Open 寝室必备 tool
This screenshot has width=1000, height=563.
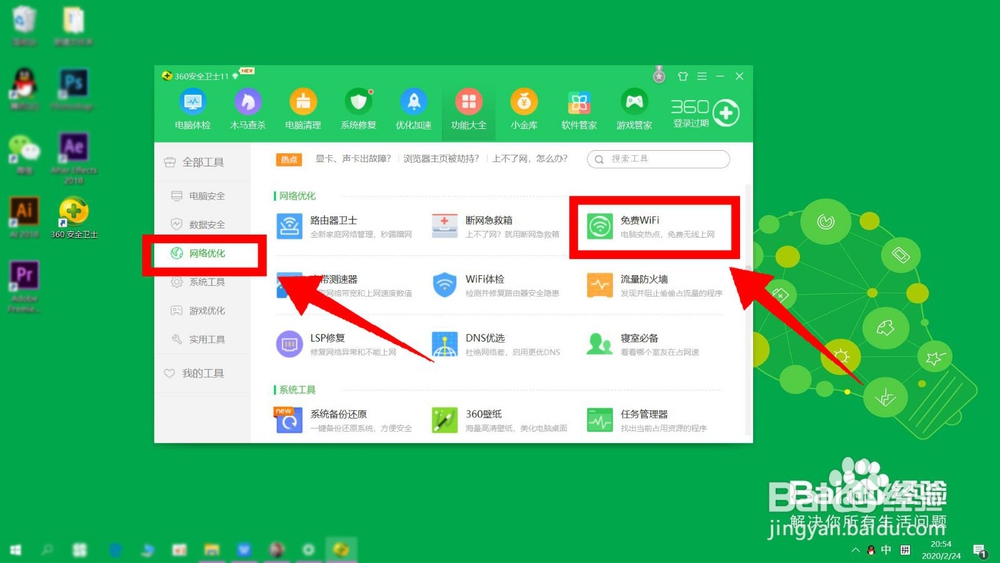(643, 344)
